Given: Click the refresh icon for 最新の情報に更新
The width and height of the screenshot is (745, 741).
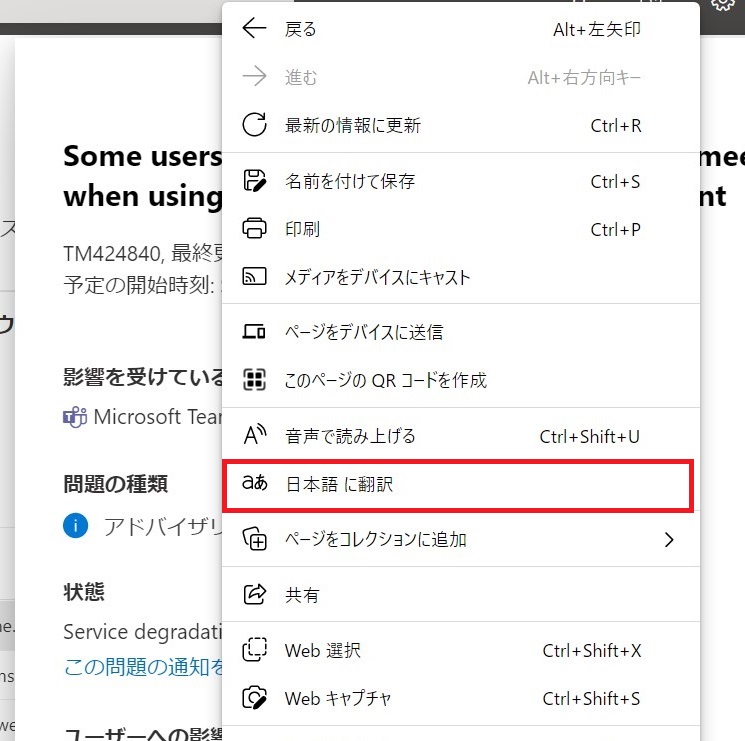Looking at the screenshot, I should click(x=255, y=125).
